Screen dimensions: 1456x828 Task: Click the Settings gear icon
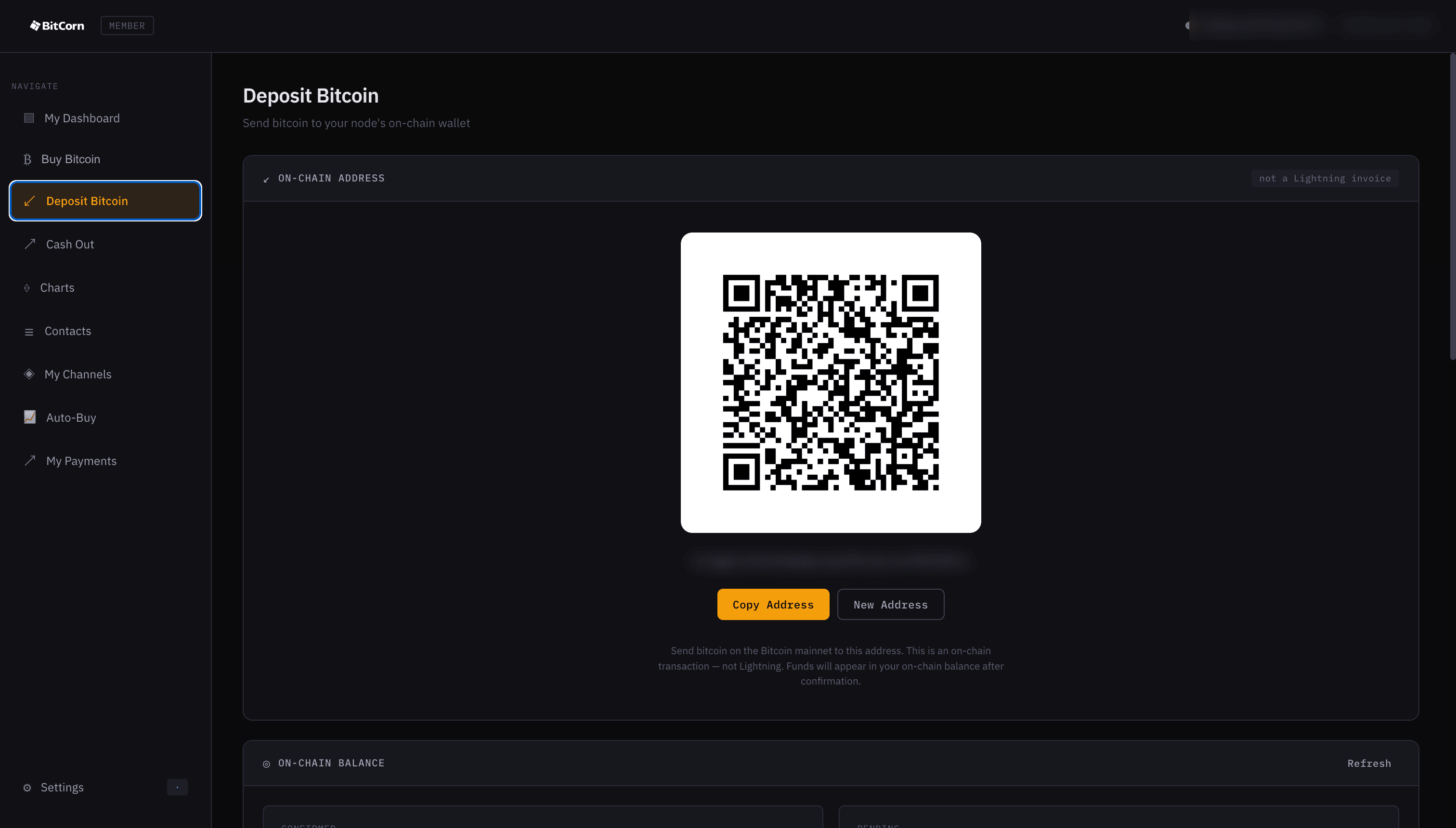tap(27, 788)
